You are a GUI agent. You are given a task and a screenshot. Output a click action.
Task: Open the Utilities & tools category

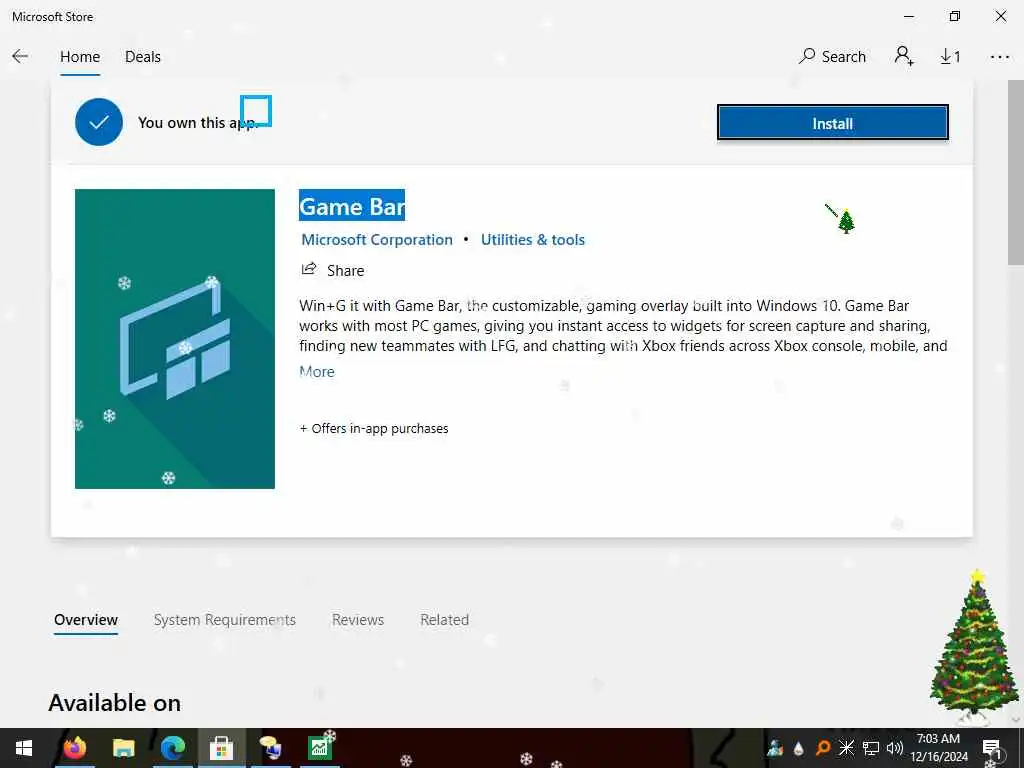click(532, 240)
